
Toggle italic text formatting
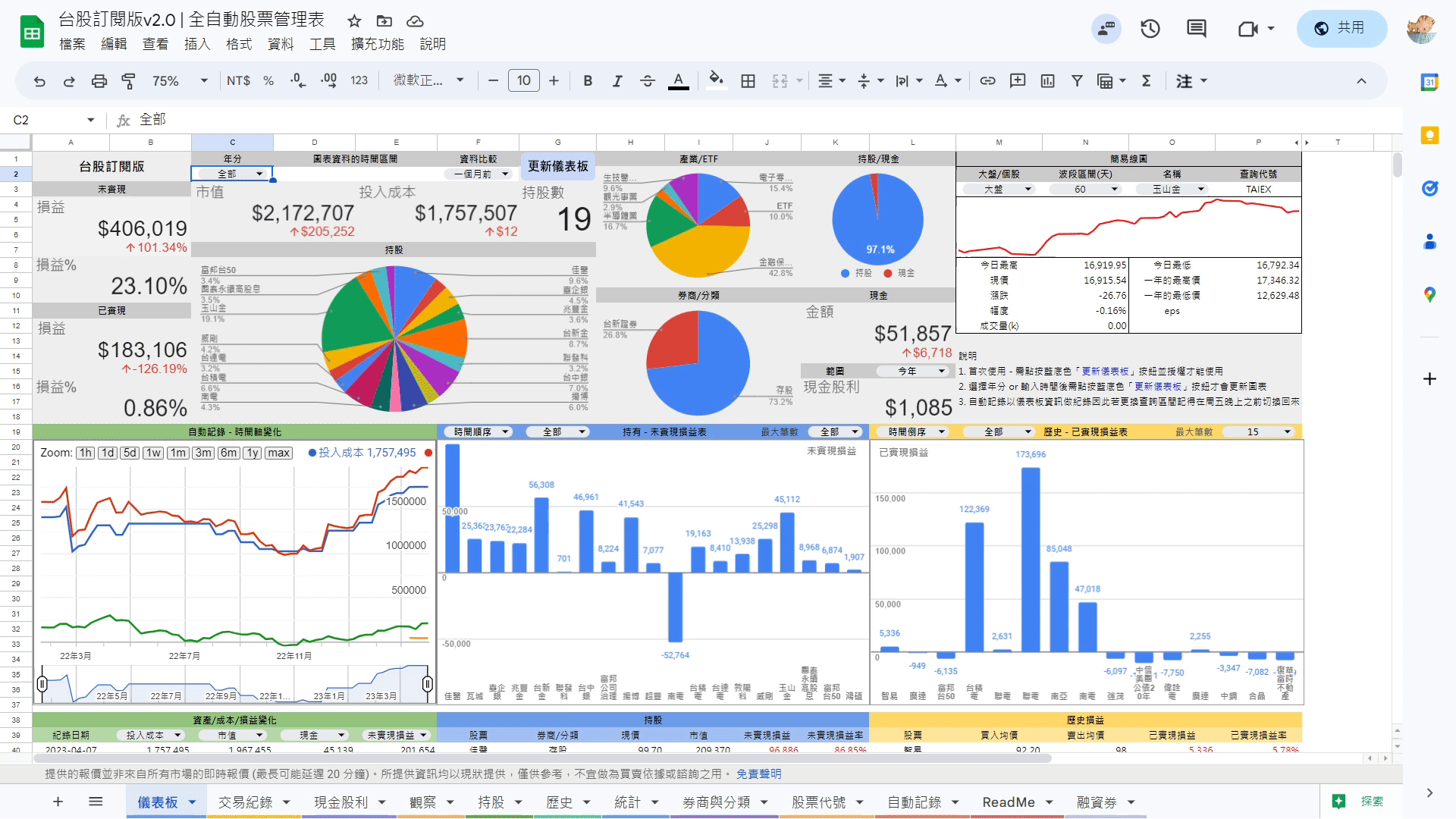click(x=617, y=81)
